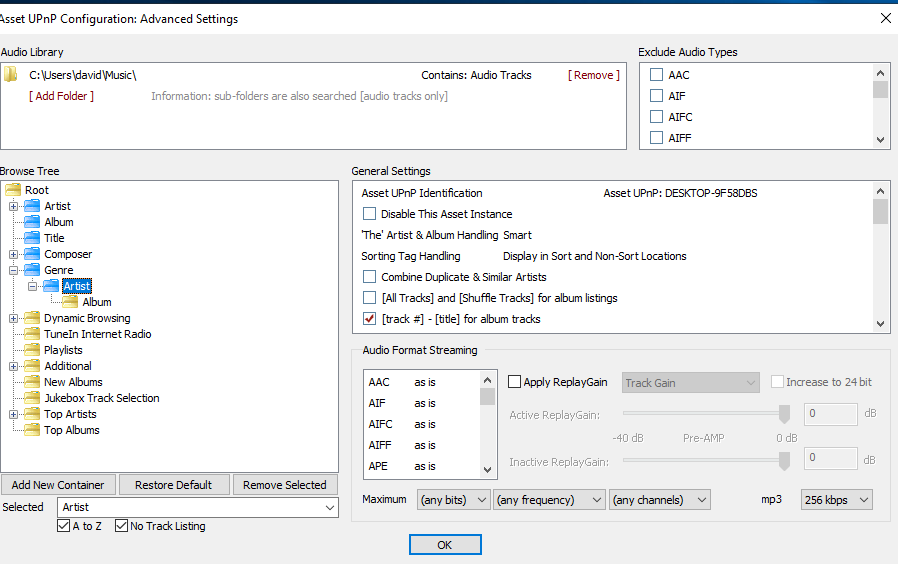Open the mp3 256 kbps bitrate dropdown
Screen dimensions: 898x564
click(837, 499)
